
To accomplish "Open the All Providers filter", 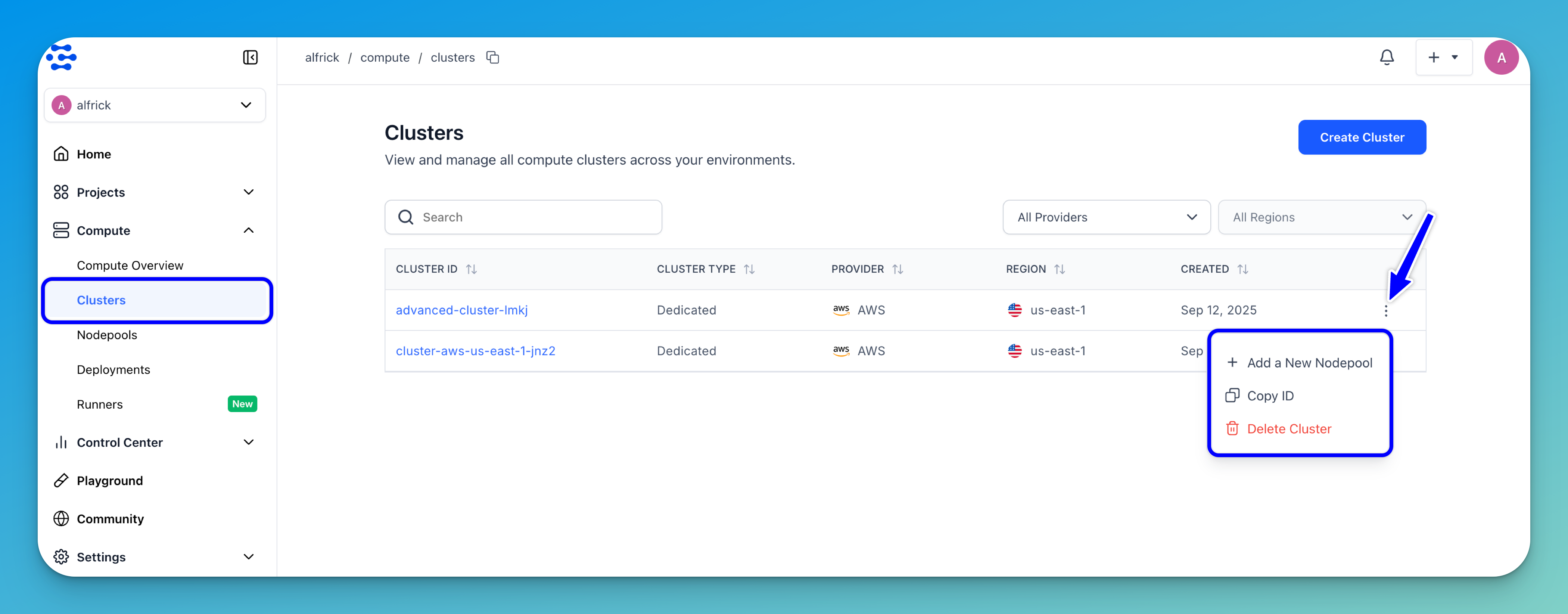I will 1106,217.
